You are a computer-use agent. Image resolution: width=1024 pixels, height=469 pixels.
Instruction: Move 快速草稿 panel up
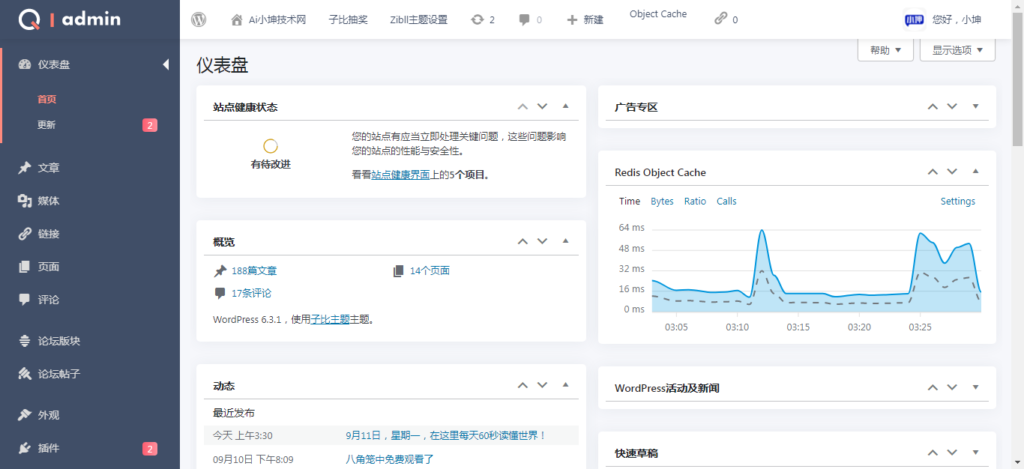point(933,452)
